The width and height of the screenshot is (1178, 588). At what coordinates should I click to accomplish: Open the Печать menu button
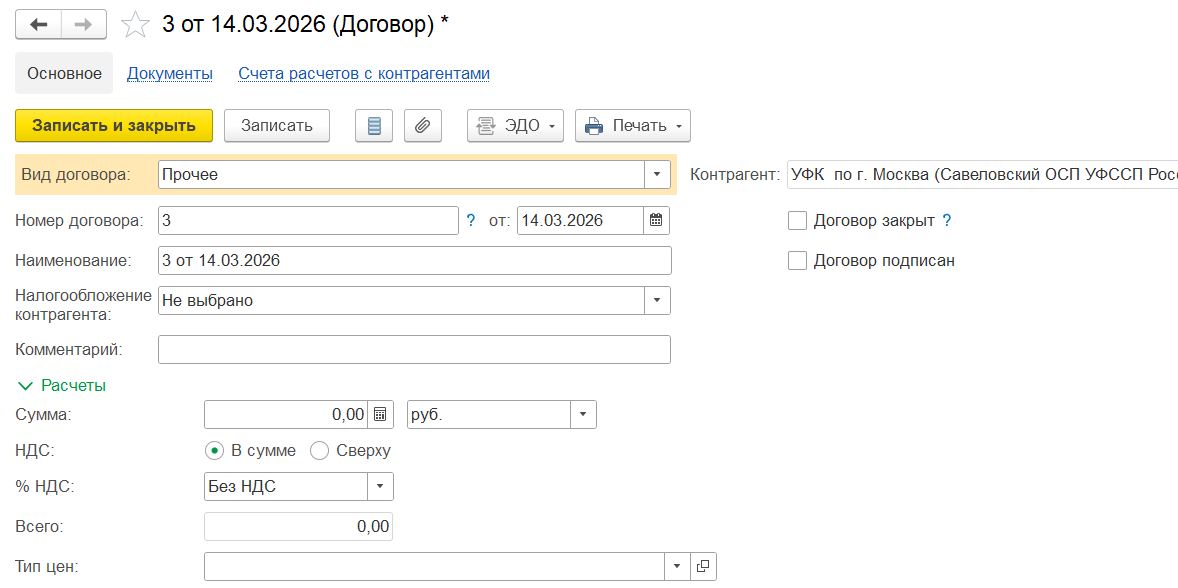(x=633, y=126)
